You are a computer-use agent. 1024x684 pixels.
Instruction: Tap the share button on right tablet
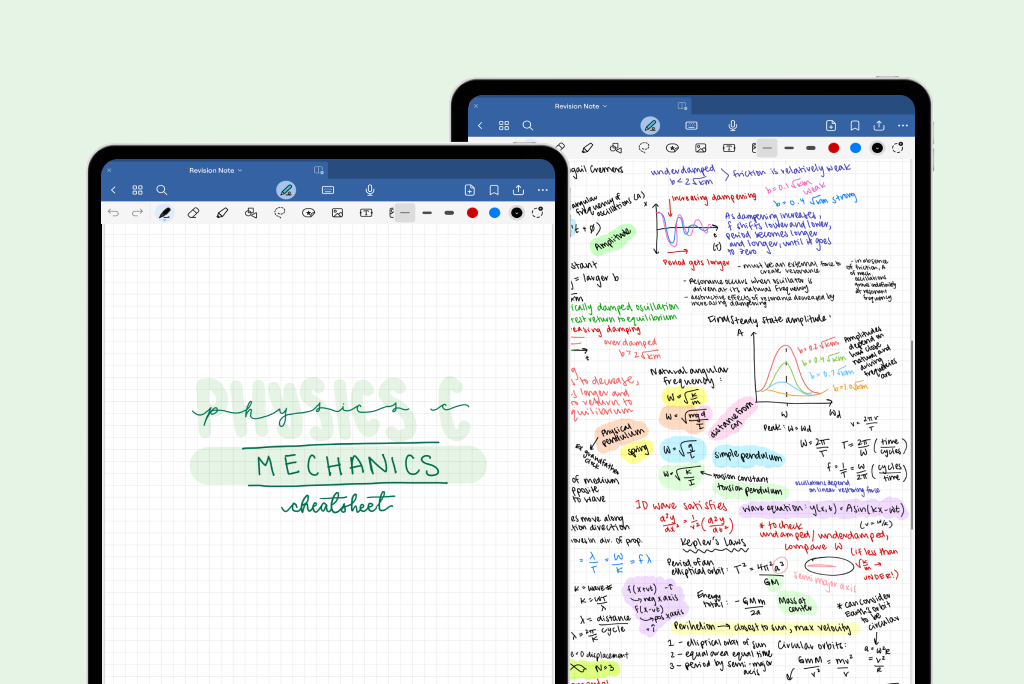pos(879,125)
